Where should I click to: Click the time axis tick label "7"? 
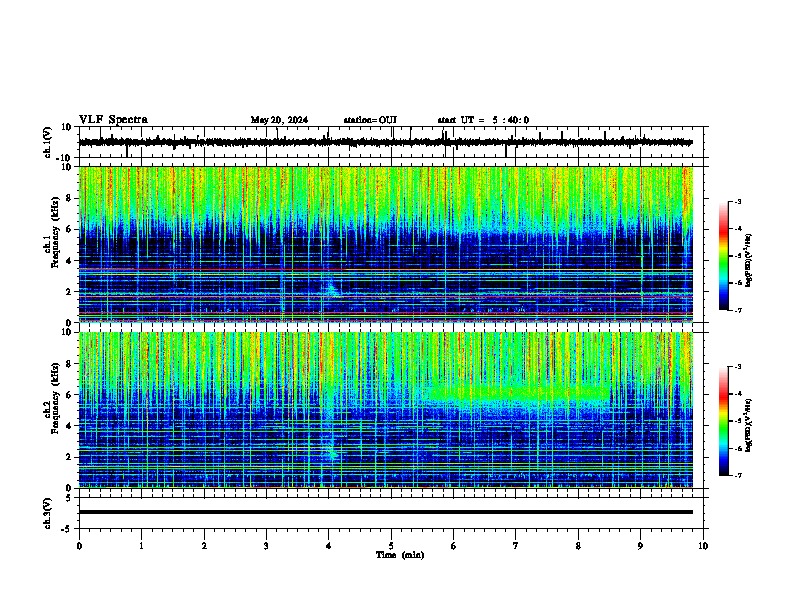(516, 546)
